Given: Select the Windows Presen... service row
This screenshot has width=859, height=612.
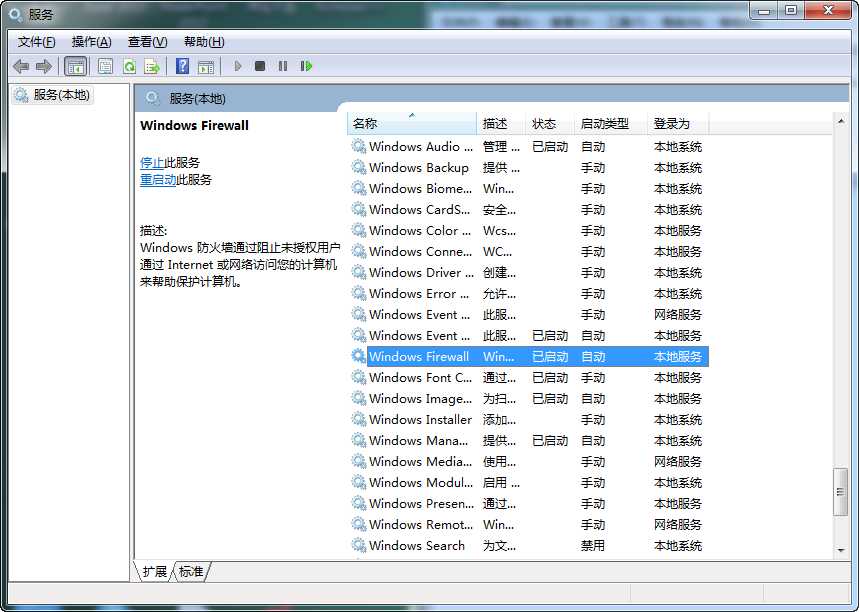Looking at the screenshot, I should pos(529,503).
